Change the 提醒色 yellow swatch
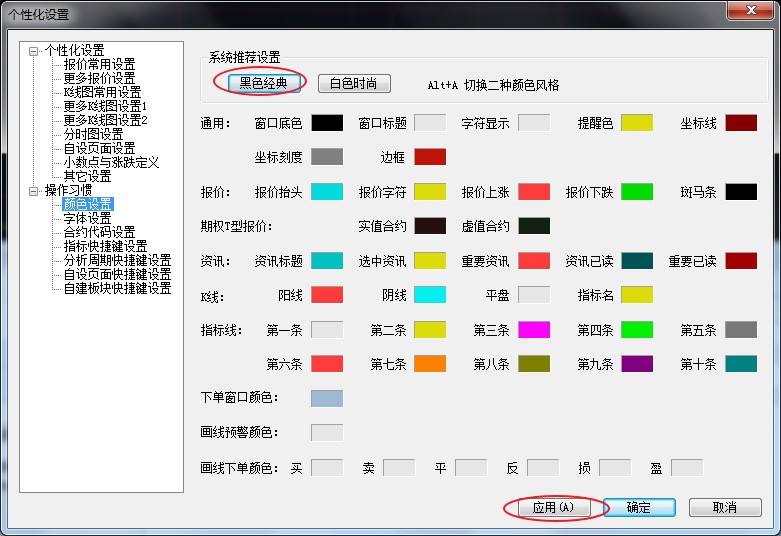The image size is (781, 536). click(x=637, y=123)
